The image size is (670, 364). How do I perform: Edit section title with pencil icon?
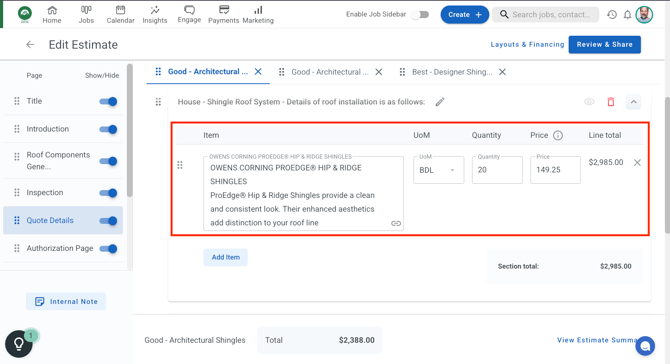tap(440, 102)
